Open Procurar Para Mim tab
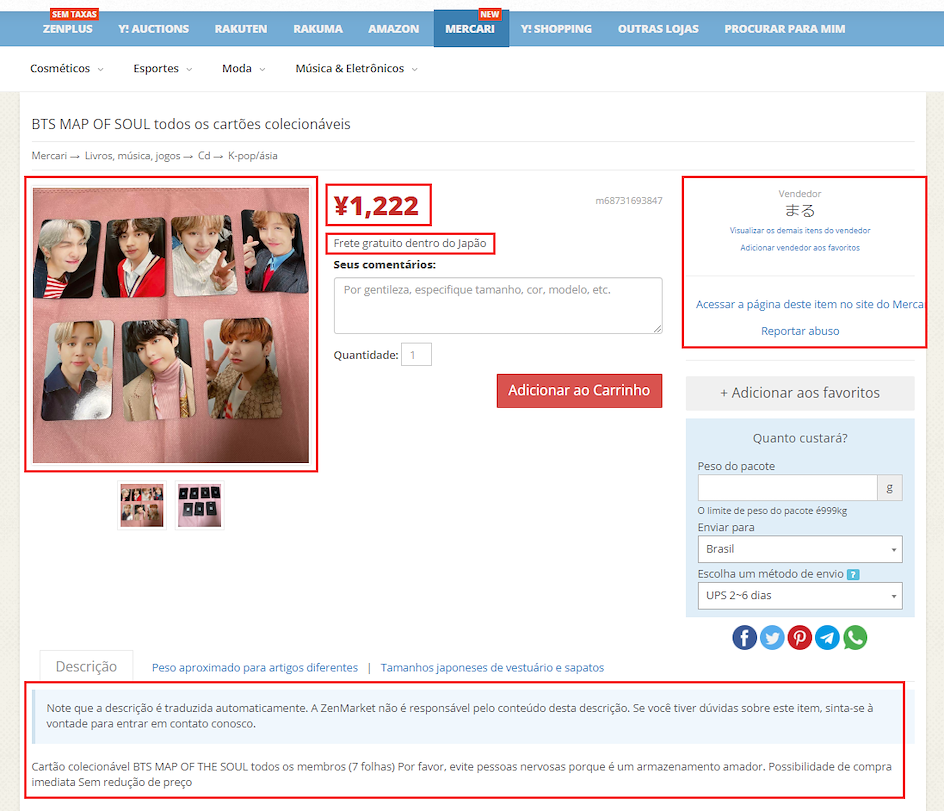The image size is (944, 811). tap(784, 29)
